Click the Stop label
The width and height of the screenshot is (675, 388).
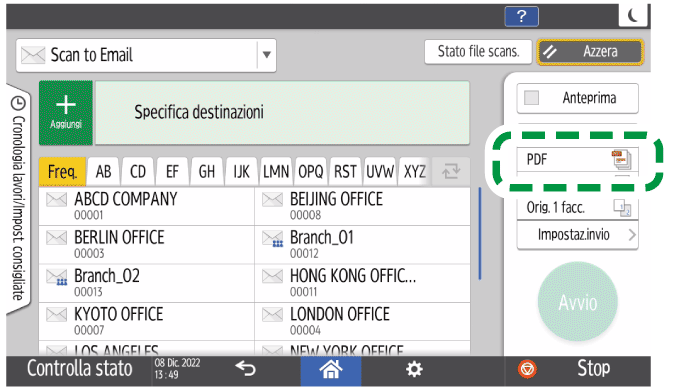594,368
